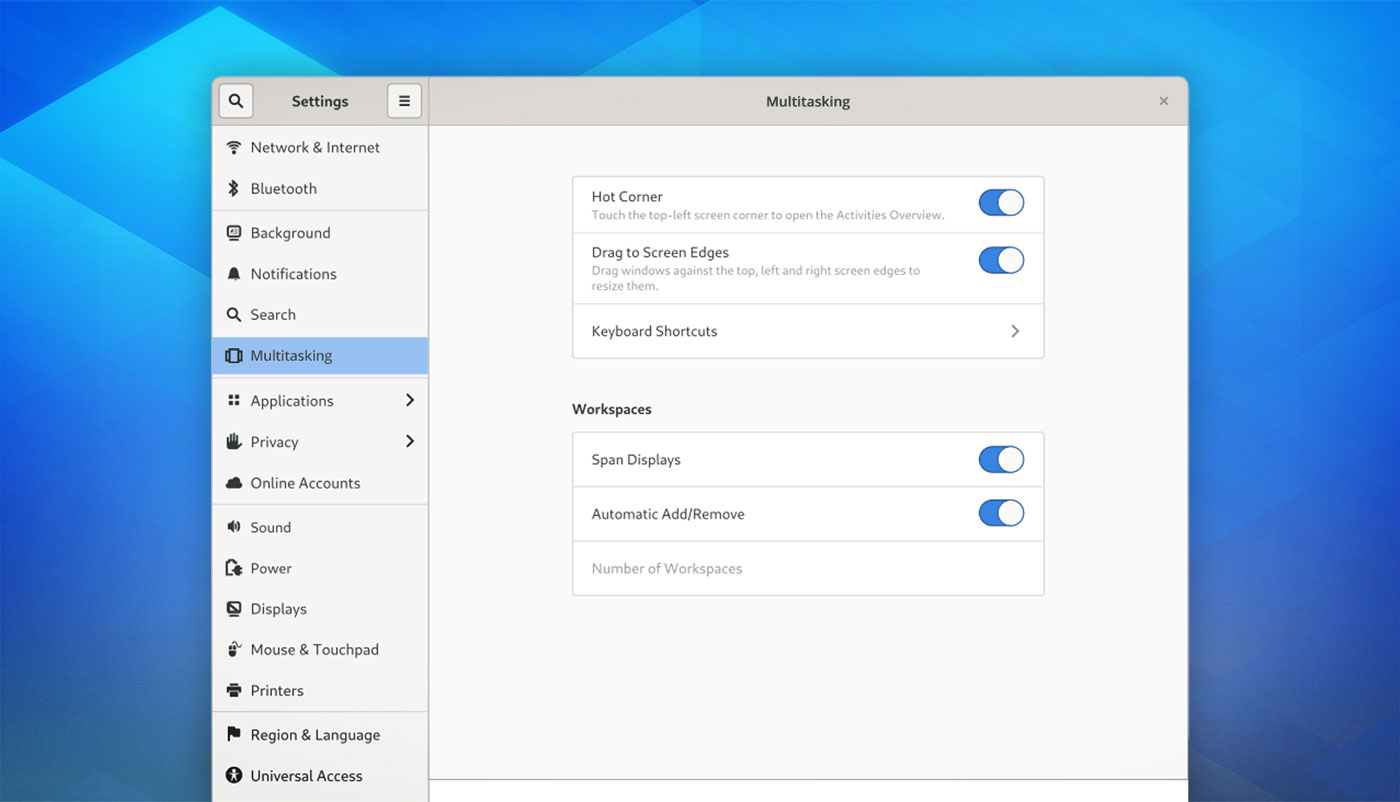Click the Bluetooth icon in sidebar
This screenshot has height=802, width=1400.
point(233,188)
